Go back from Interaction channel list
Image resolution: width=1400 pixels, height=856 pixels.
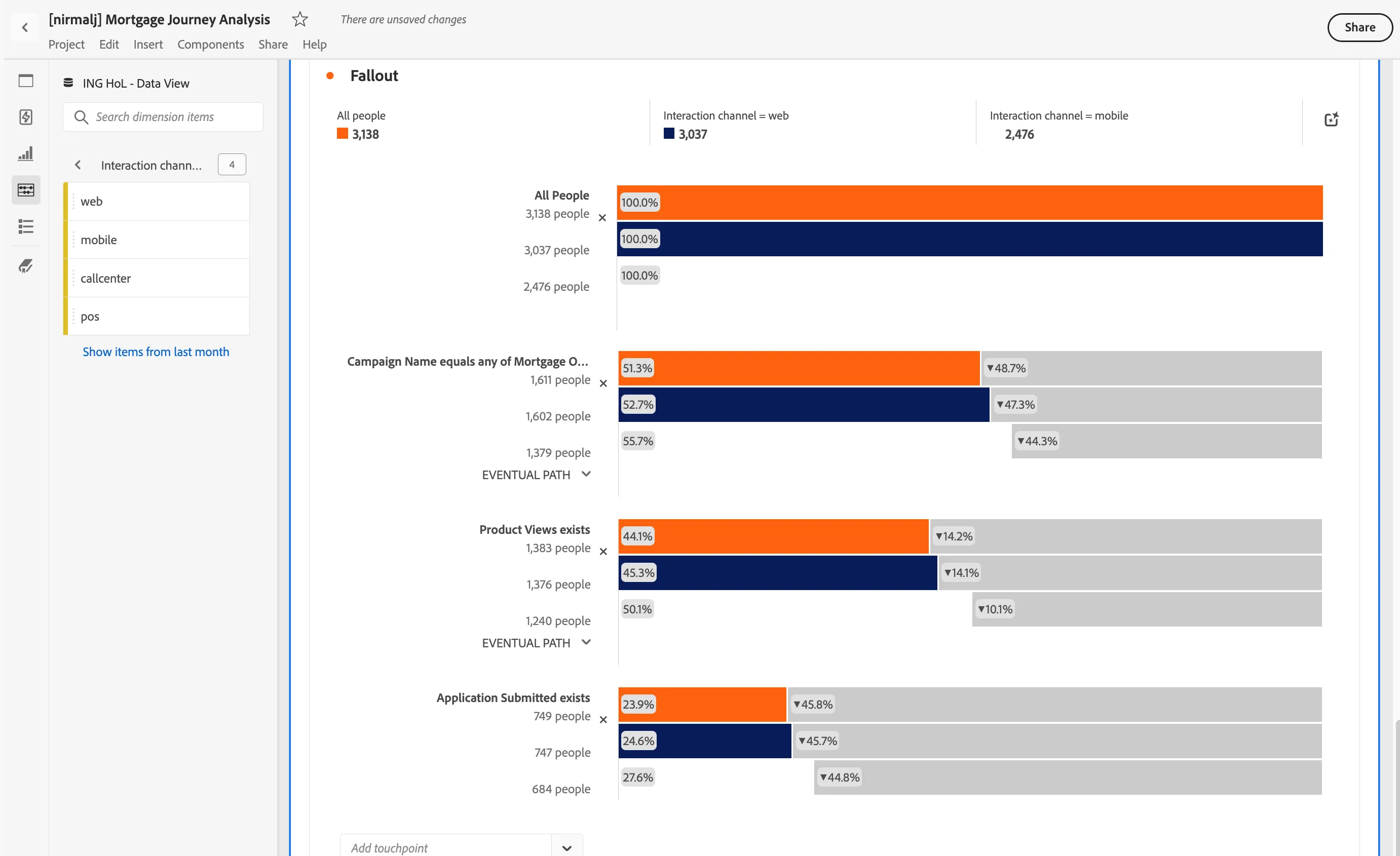(78, 165)
